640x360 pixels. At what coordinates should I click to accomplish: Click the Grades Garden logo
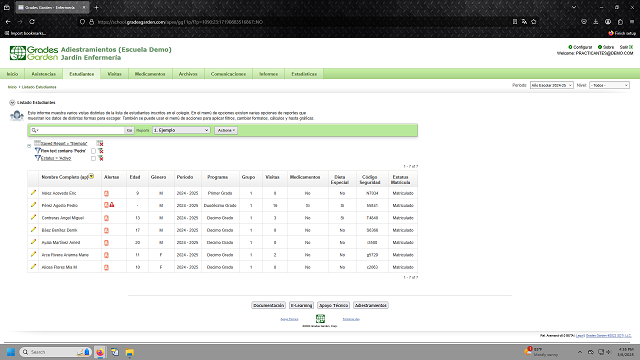[x=34, y=53]
